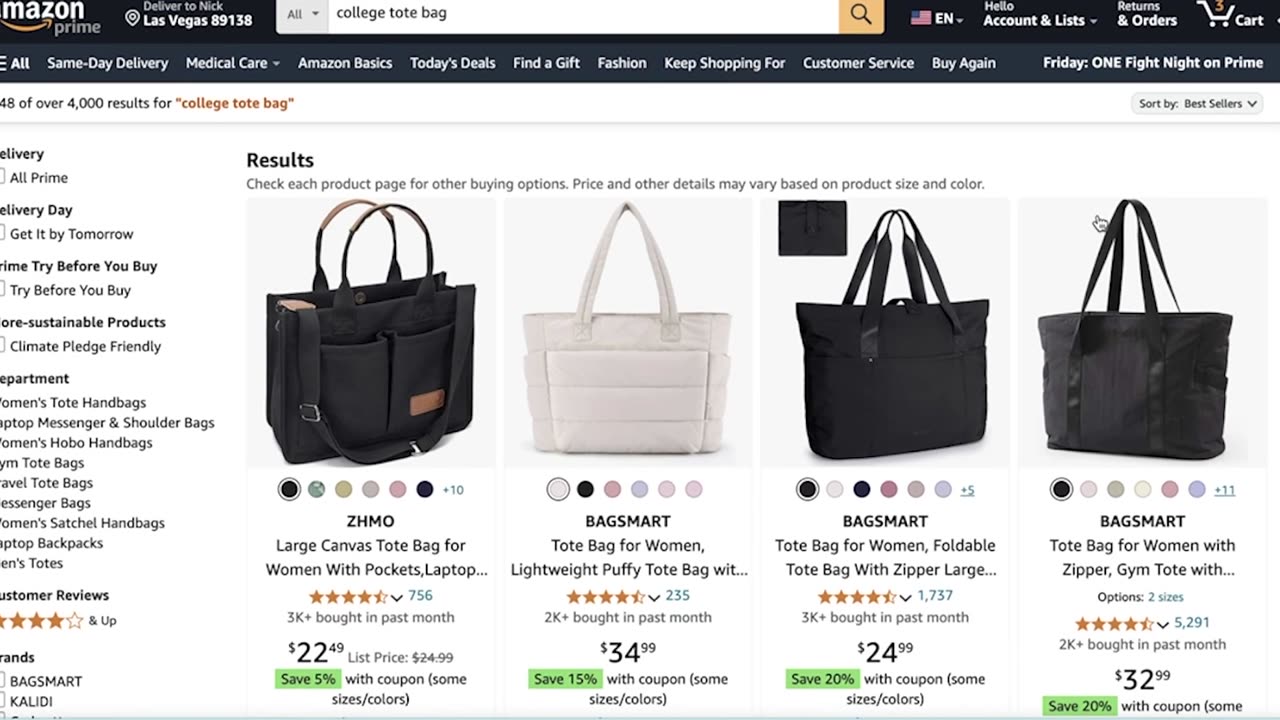Click the delivery location pin icon

(133, 17)
